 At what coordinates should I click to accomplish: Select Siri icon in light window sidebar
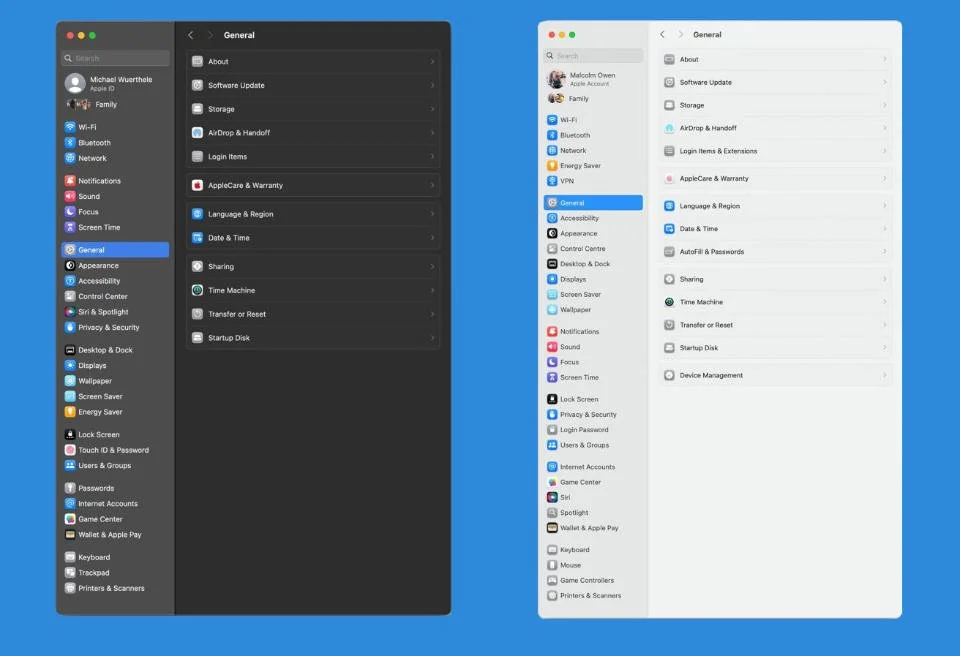pos(552,497)
